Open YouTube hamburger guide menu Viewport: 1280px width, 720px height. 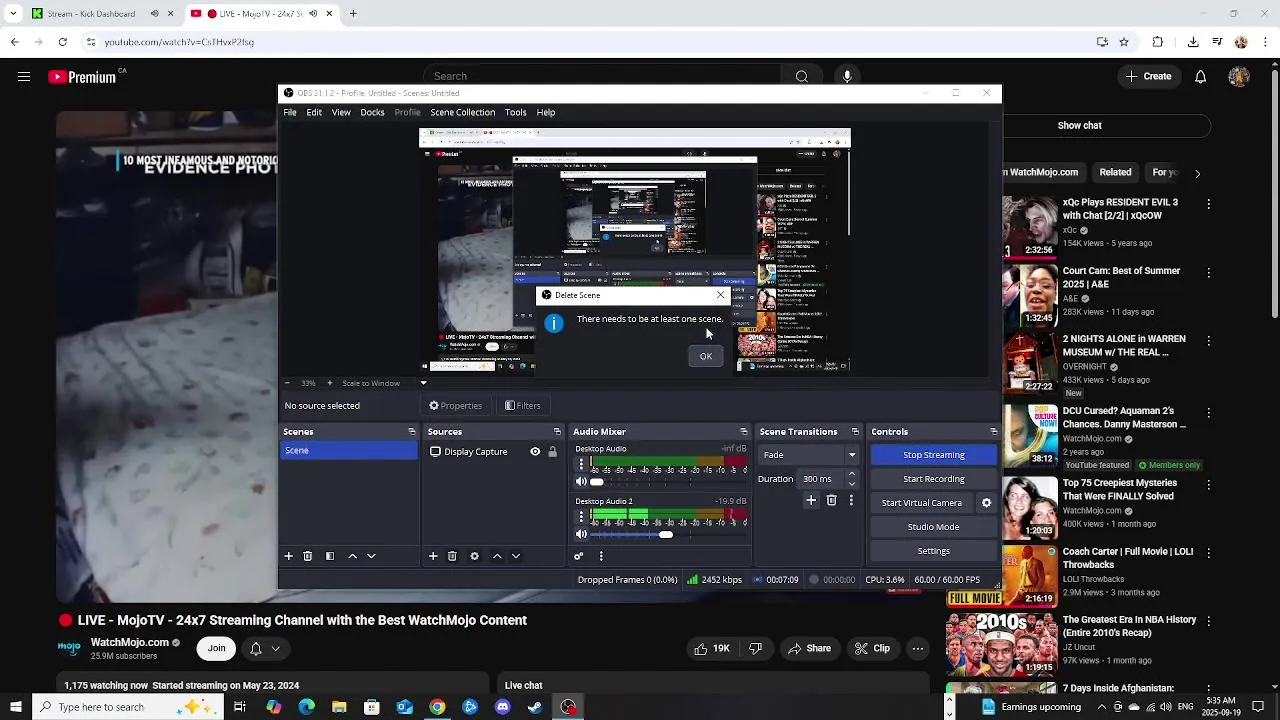(x=24, y=76)
